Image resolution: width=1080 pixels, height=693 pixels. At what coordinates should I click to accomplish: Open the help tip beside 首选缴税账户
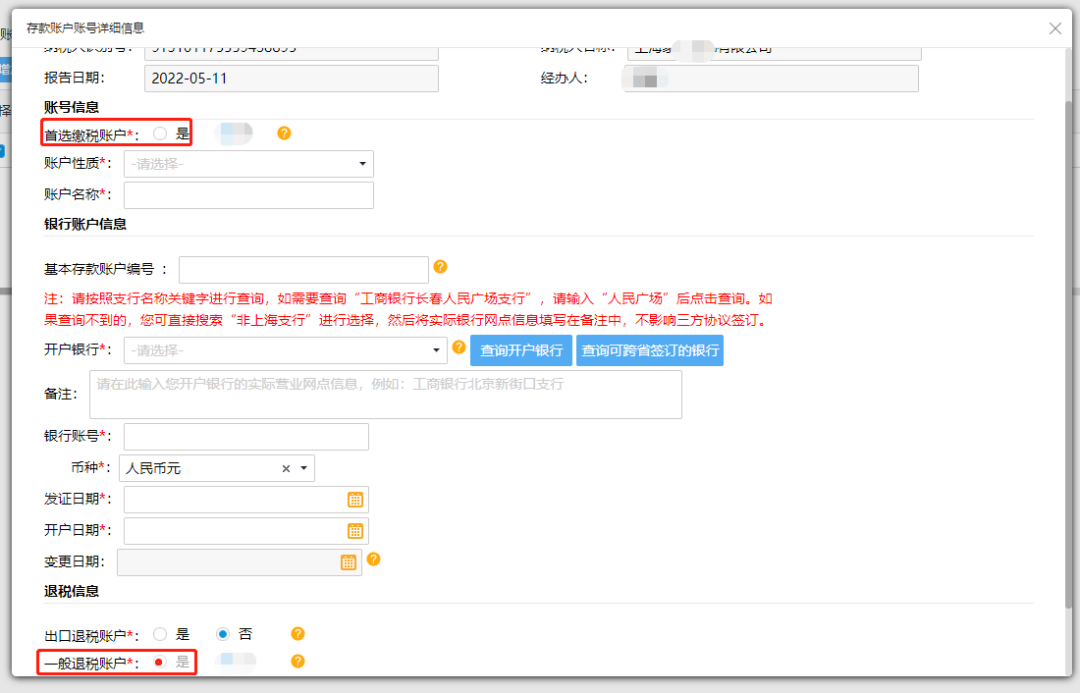[284, 131]
